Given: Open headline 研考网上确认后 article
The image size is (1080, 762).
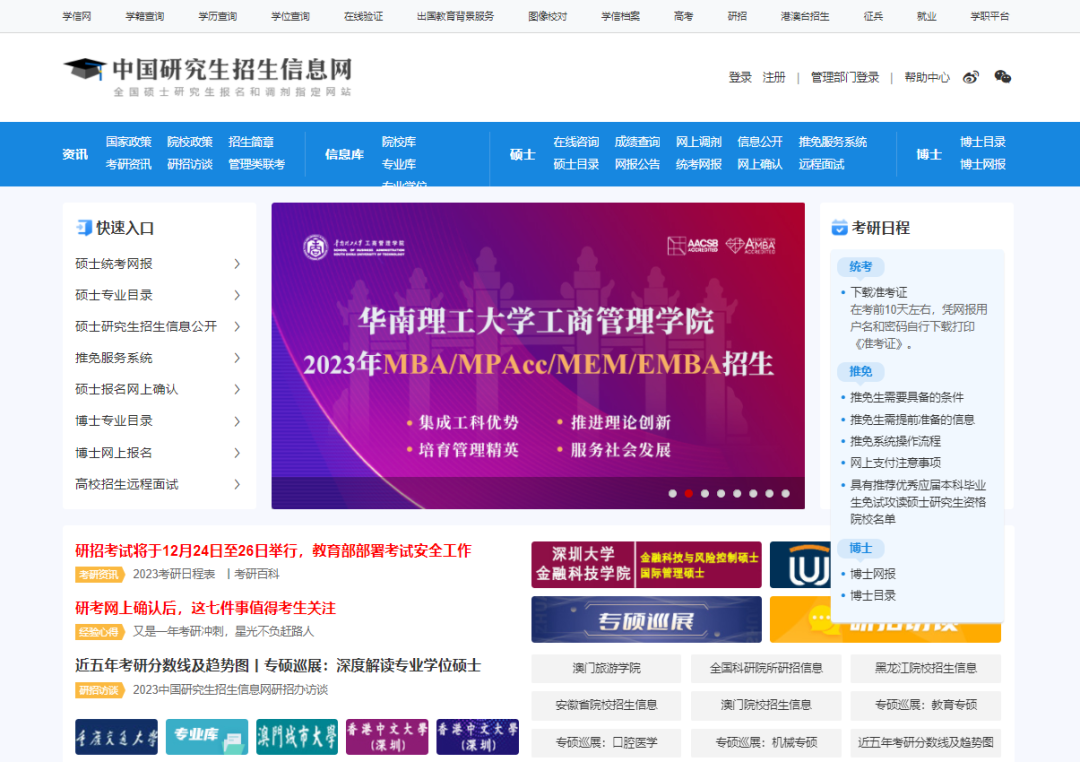Looking at the screenshot, I should (205, 608).
